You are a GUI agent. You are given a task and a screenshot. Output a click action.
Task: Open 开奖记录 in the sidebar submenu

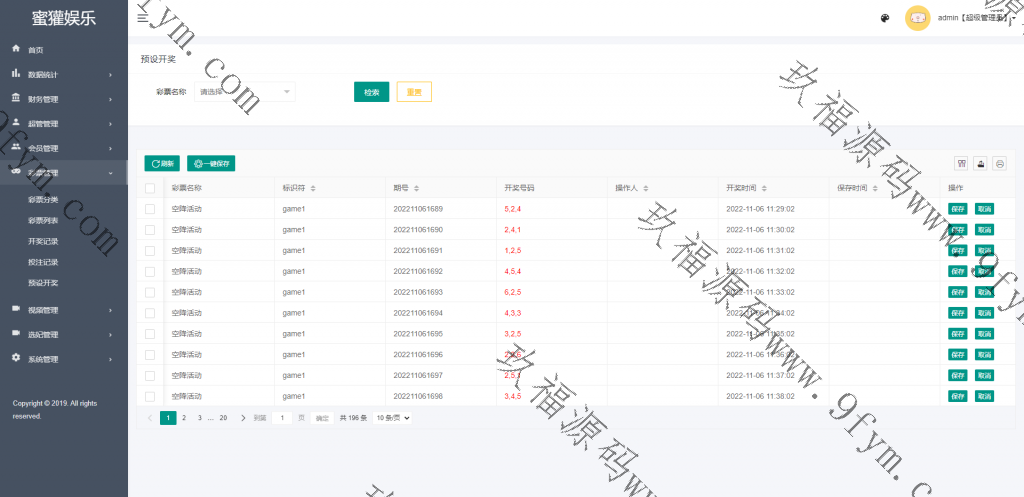click(x=43, y=241)
